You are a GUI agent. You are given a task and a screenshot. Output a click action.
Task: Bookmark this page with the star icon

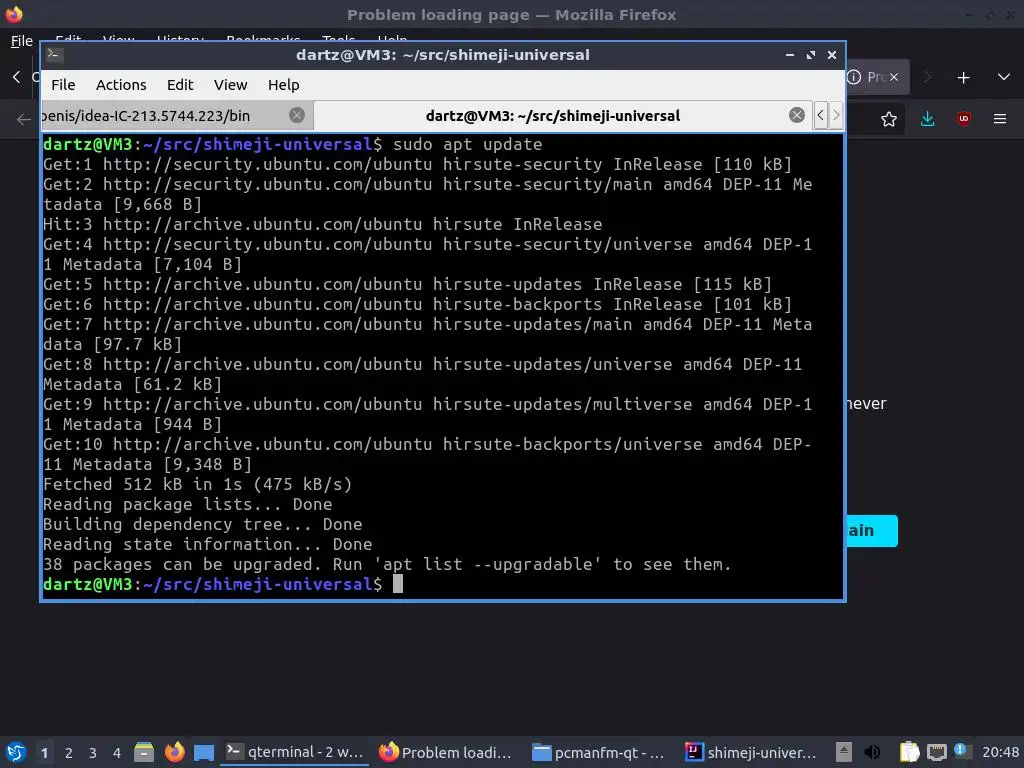click(x=888, y=119)
